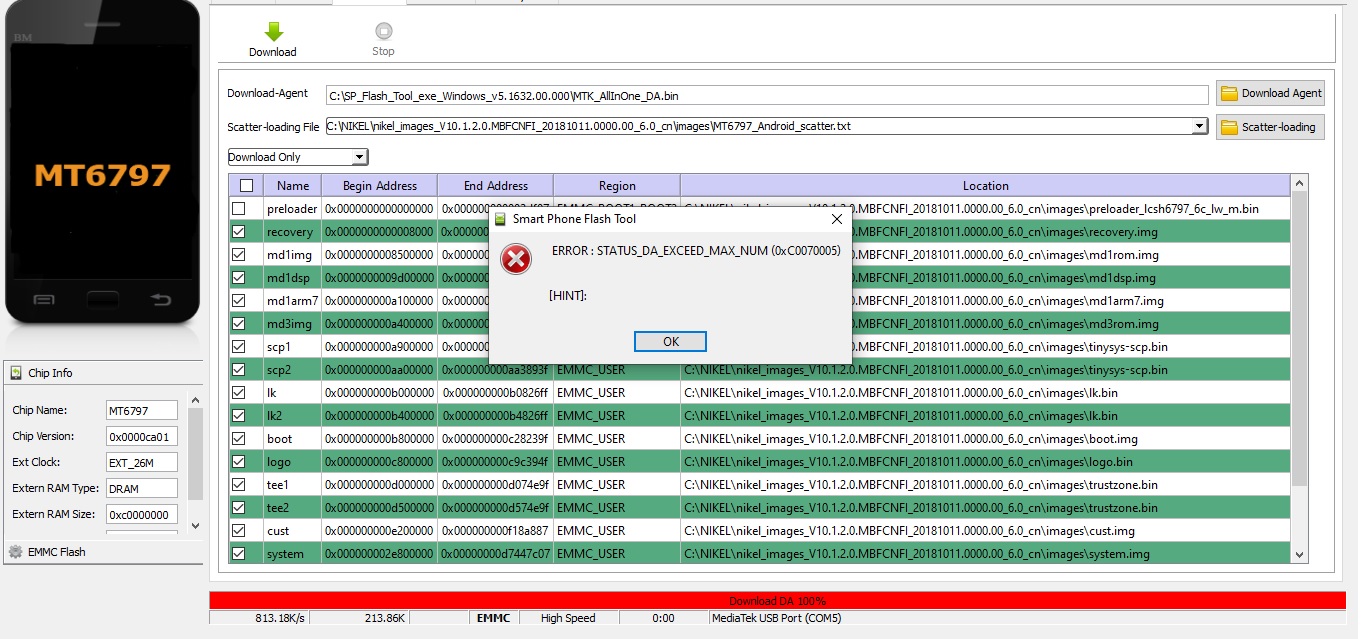
Task: Expand the Scatter-loading File path dropdown
Action: coord(1200,127)
